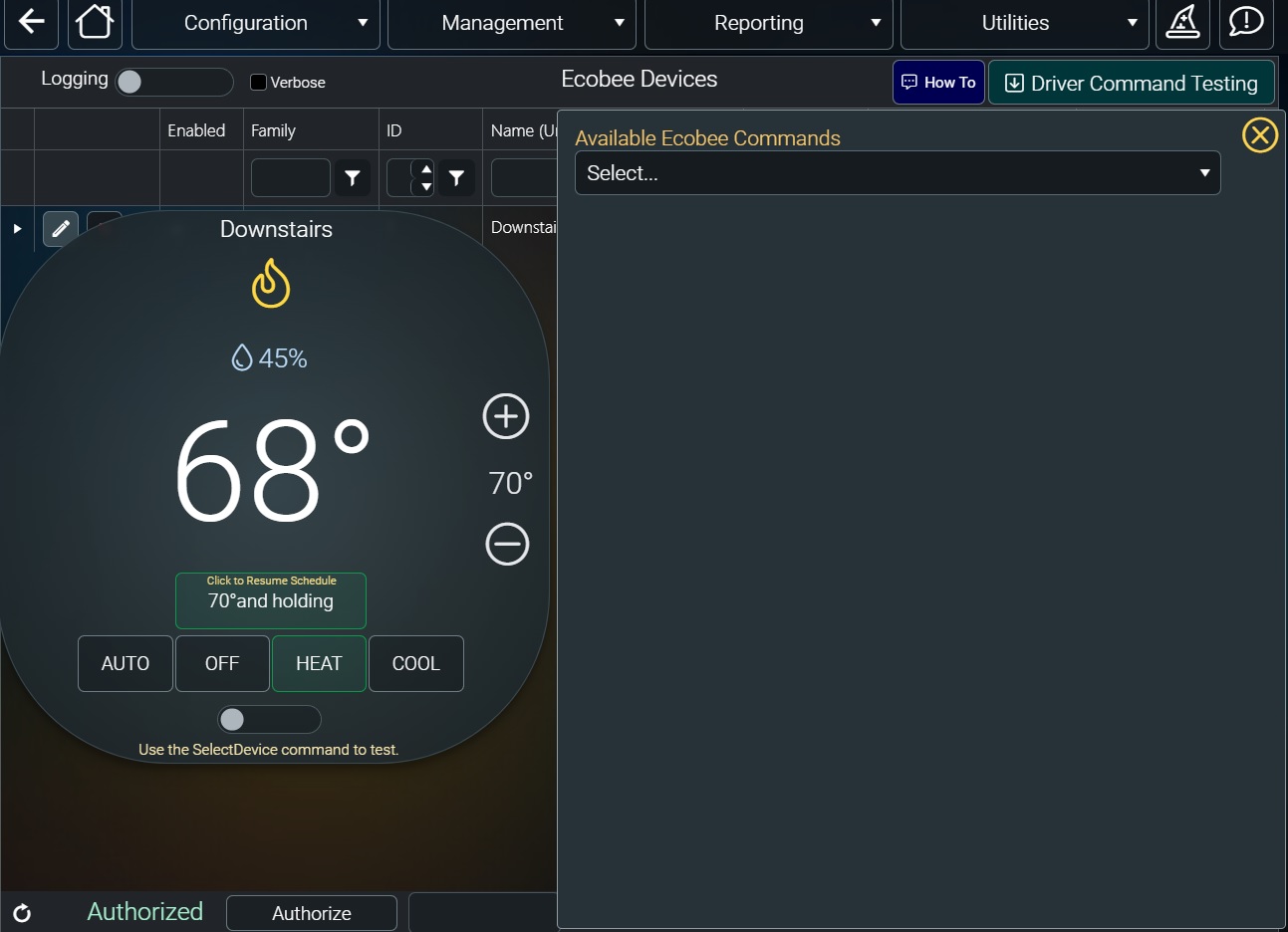Click the Name filter input field
Screen dimensions: 1288x932
click(x=524, y=178)
